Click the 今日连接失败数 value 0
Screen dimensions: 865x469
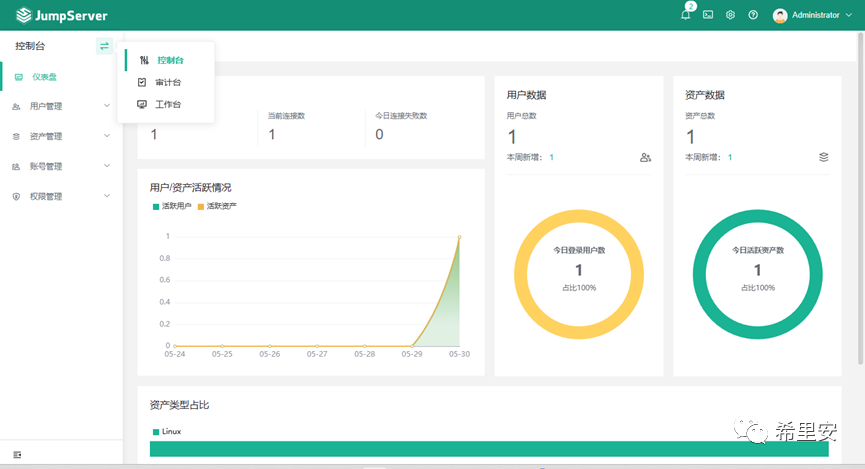379,134
